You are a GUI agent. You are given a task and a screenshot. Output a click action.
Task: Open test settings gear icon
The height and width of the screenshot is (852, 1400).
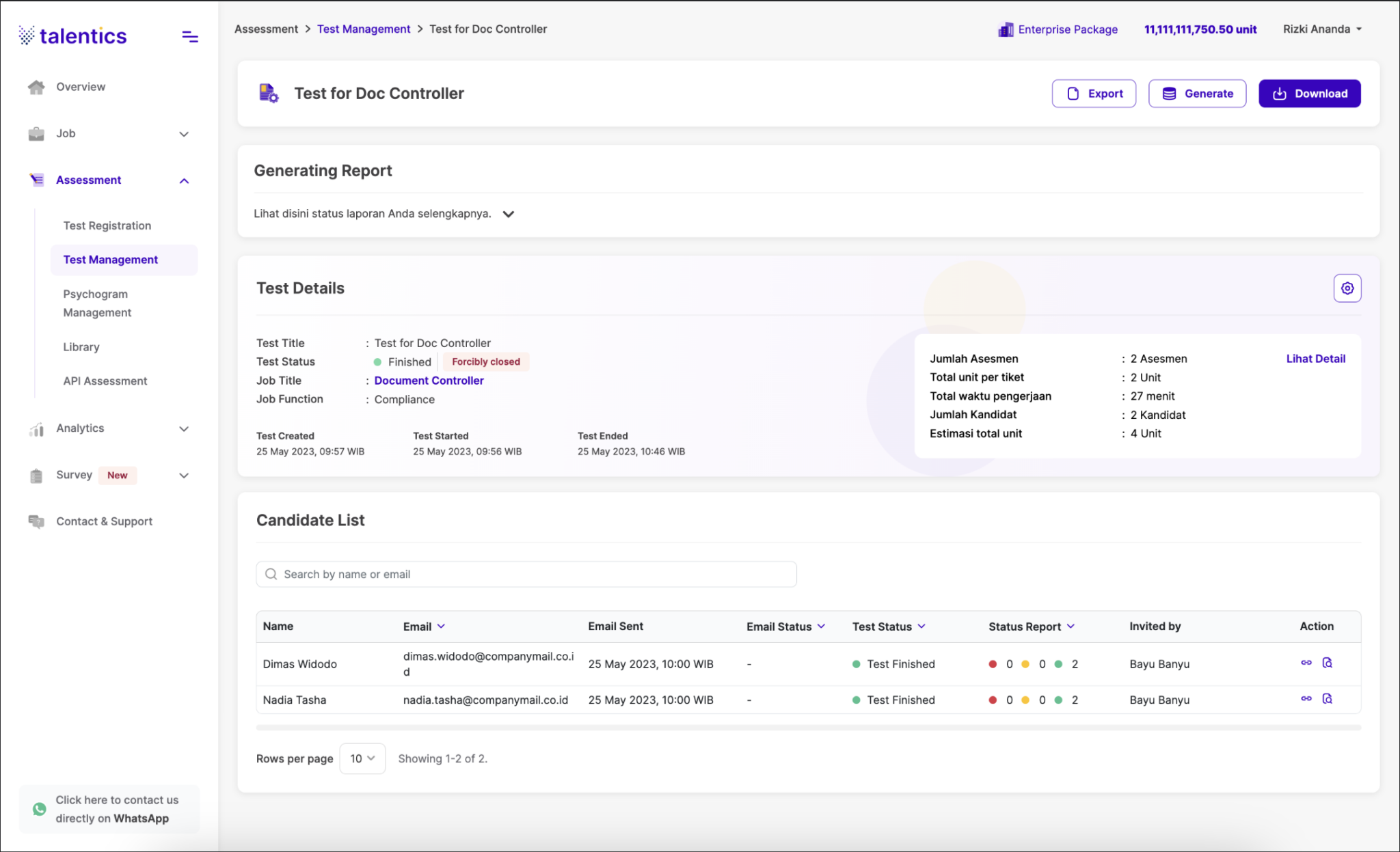click(x=1347, y=288)
